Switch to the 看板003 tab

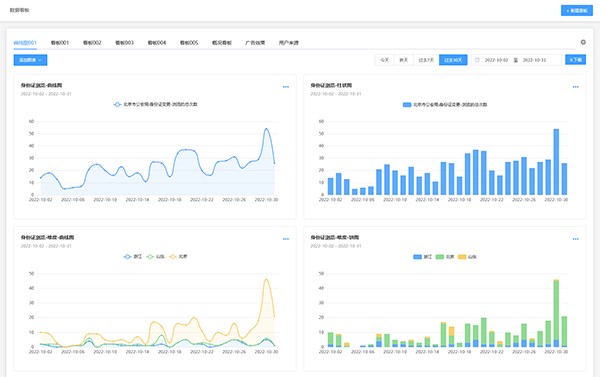point(125,42)
